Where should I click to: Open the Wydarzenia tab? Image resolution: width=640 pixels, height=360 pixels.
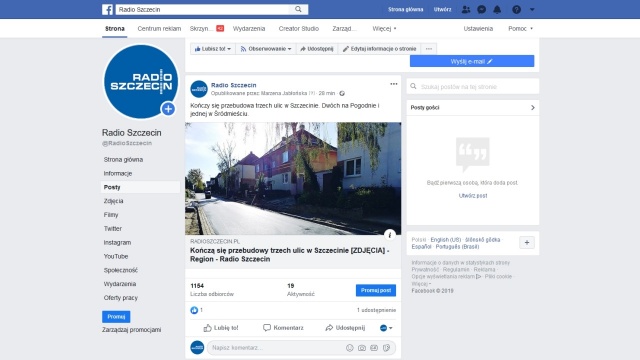[249, 29]
